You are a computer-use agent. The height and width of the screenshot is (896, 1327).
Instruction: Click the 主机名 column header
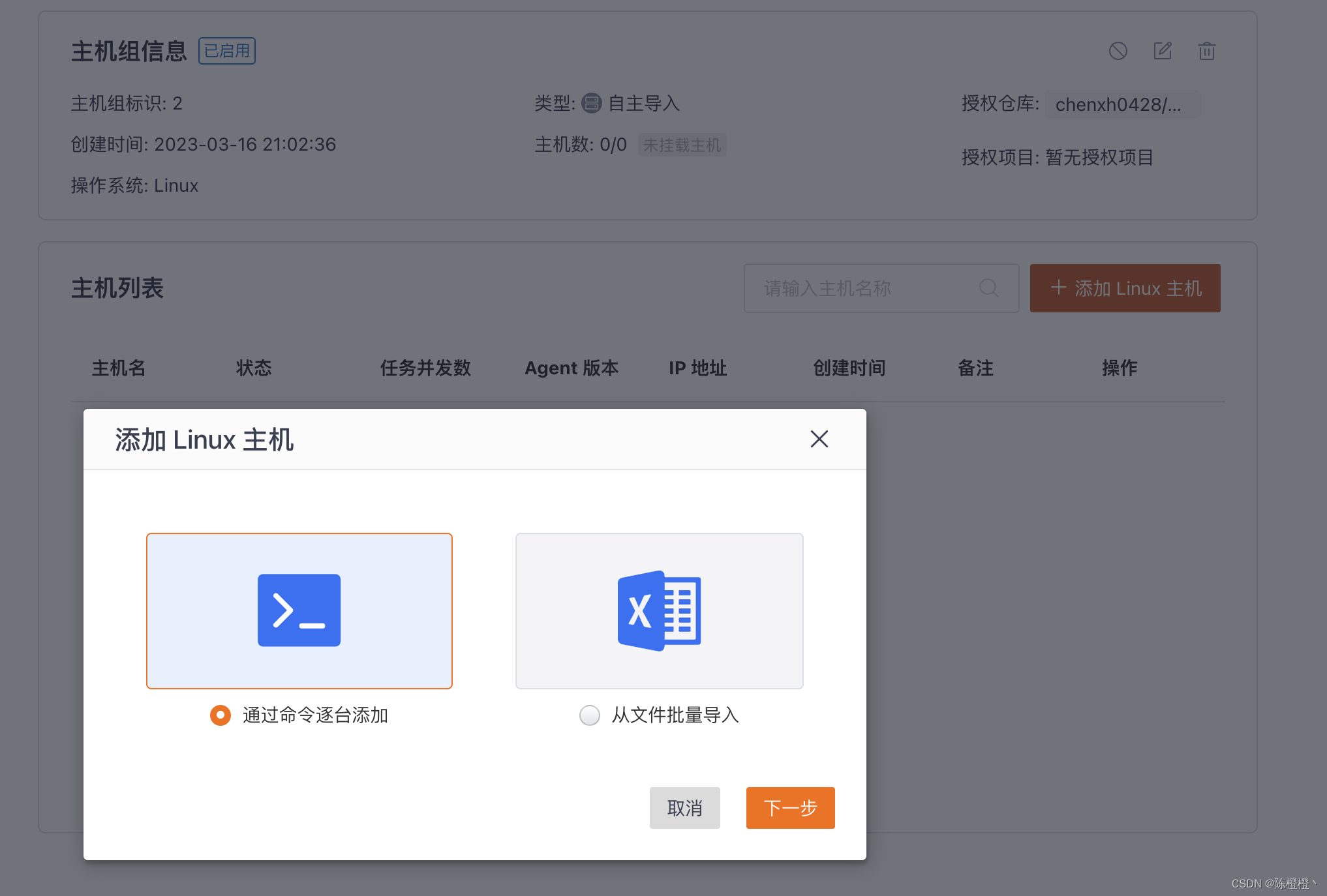119,368
